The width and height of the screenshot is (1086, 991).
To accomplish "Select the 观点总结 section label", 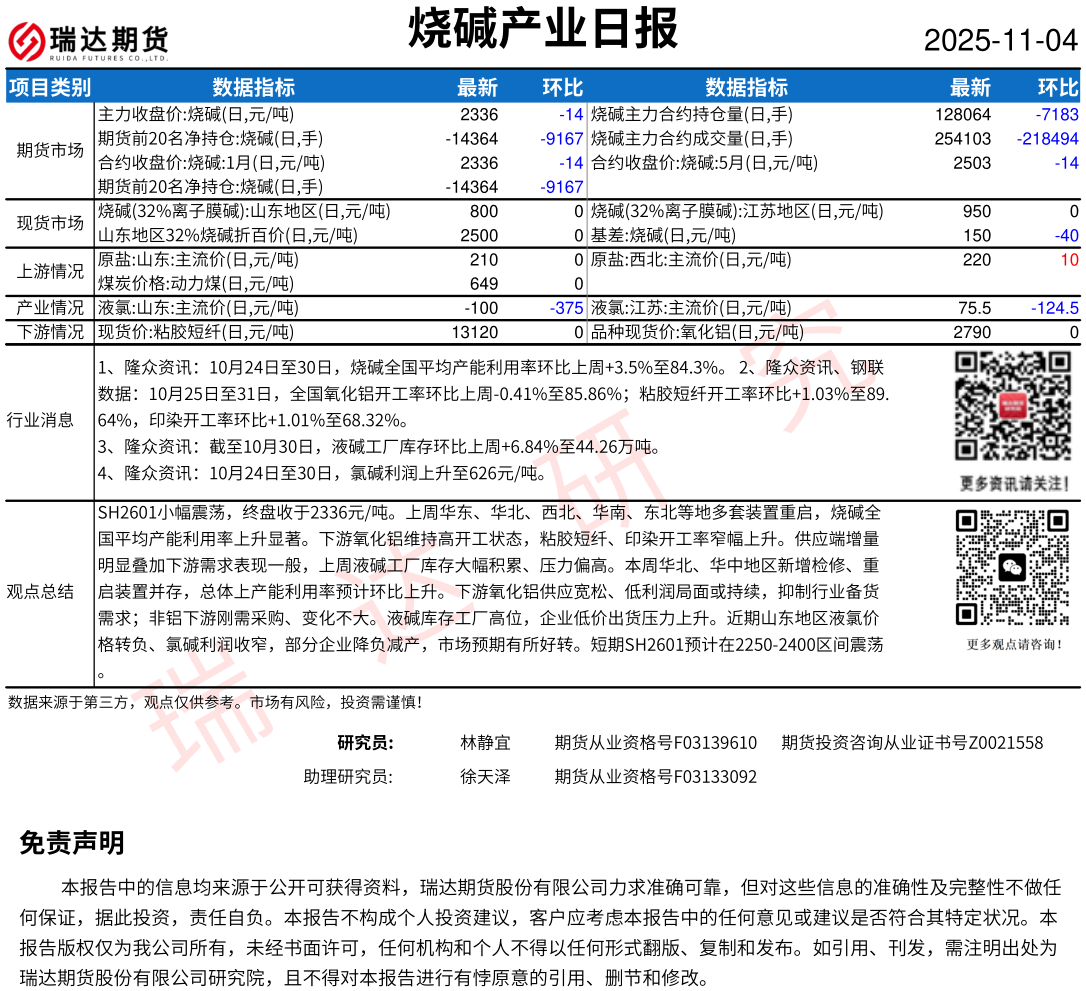I will (40, 591).
